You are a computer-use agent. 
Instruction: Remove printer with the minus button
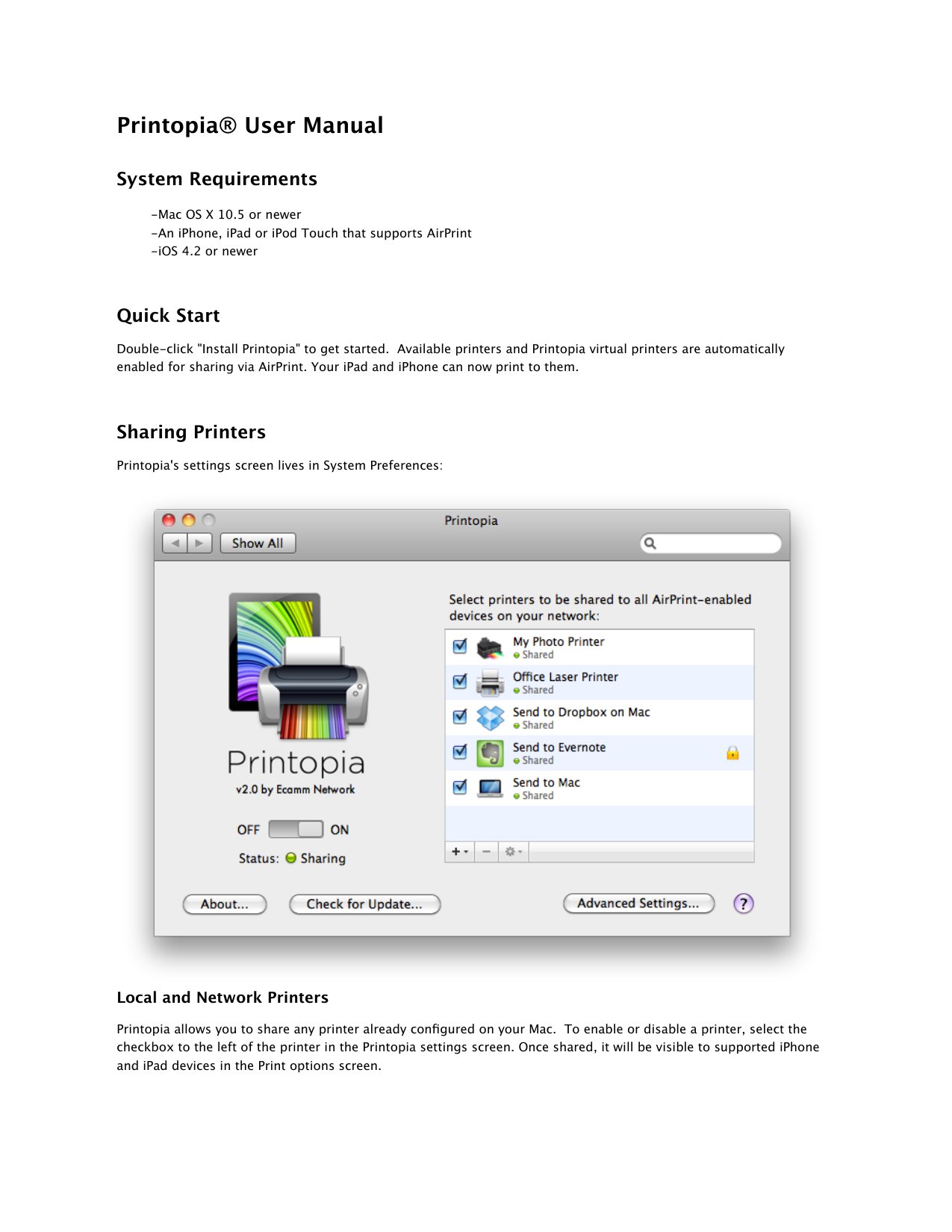(486, 851)
